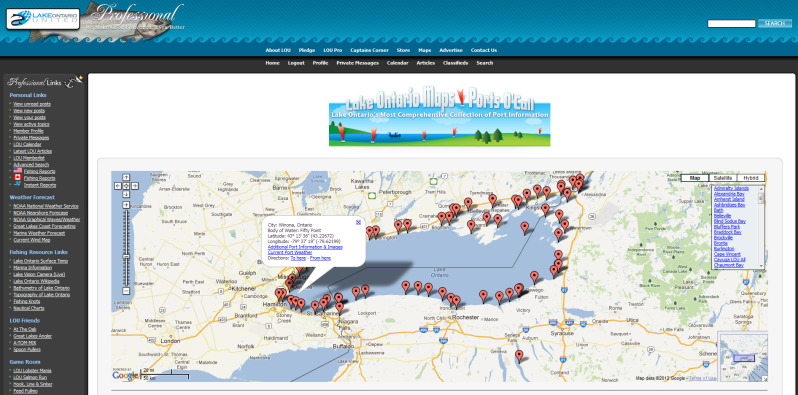Click the site search input field
Image resolution: width=798 pixels, height=395 pixels.
tap(731, 23)
